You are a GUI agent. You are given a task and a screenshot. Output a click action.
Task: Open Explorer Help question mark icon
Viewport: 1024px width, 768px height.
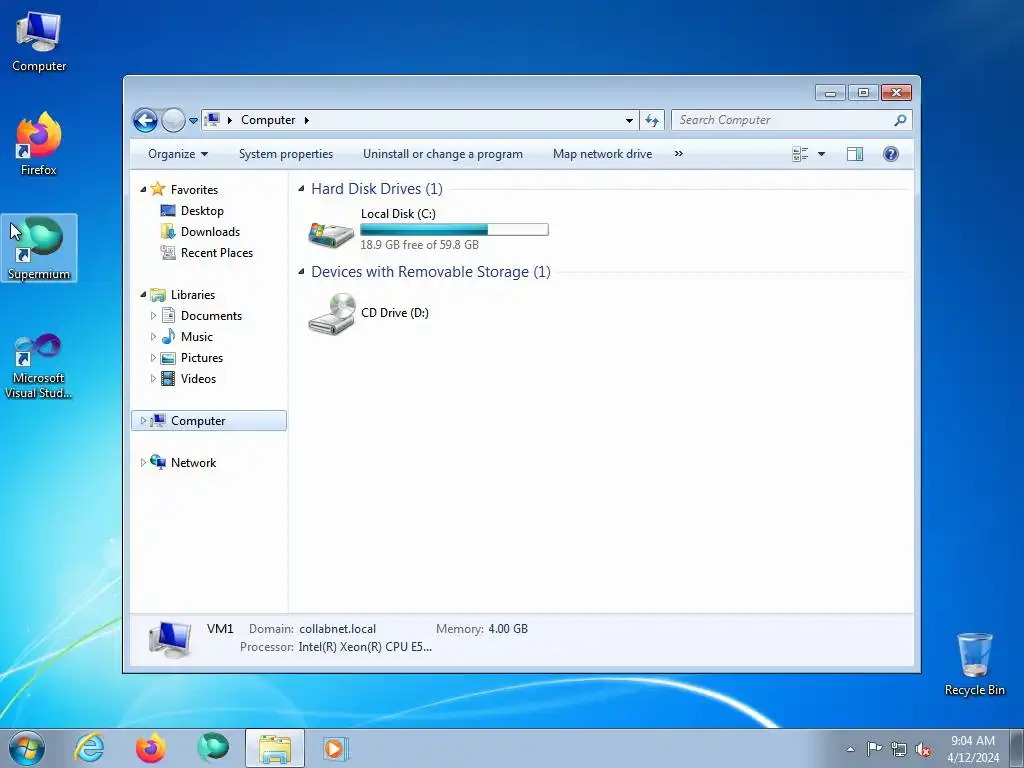click(x=890, y=154)
